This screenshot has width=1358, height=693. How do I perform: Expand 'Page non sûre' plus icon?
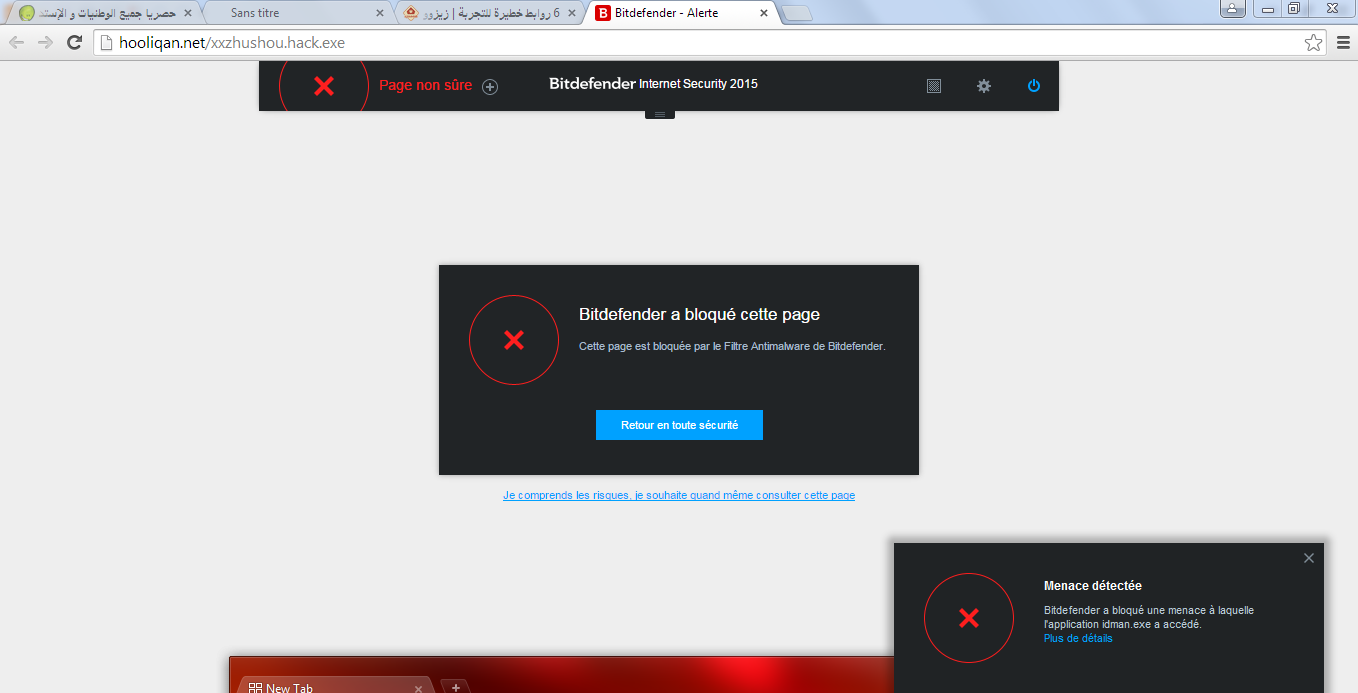pos(490,86)
